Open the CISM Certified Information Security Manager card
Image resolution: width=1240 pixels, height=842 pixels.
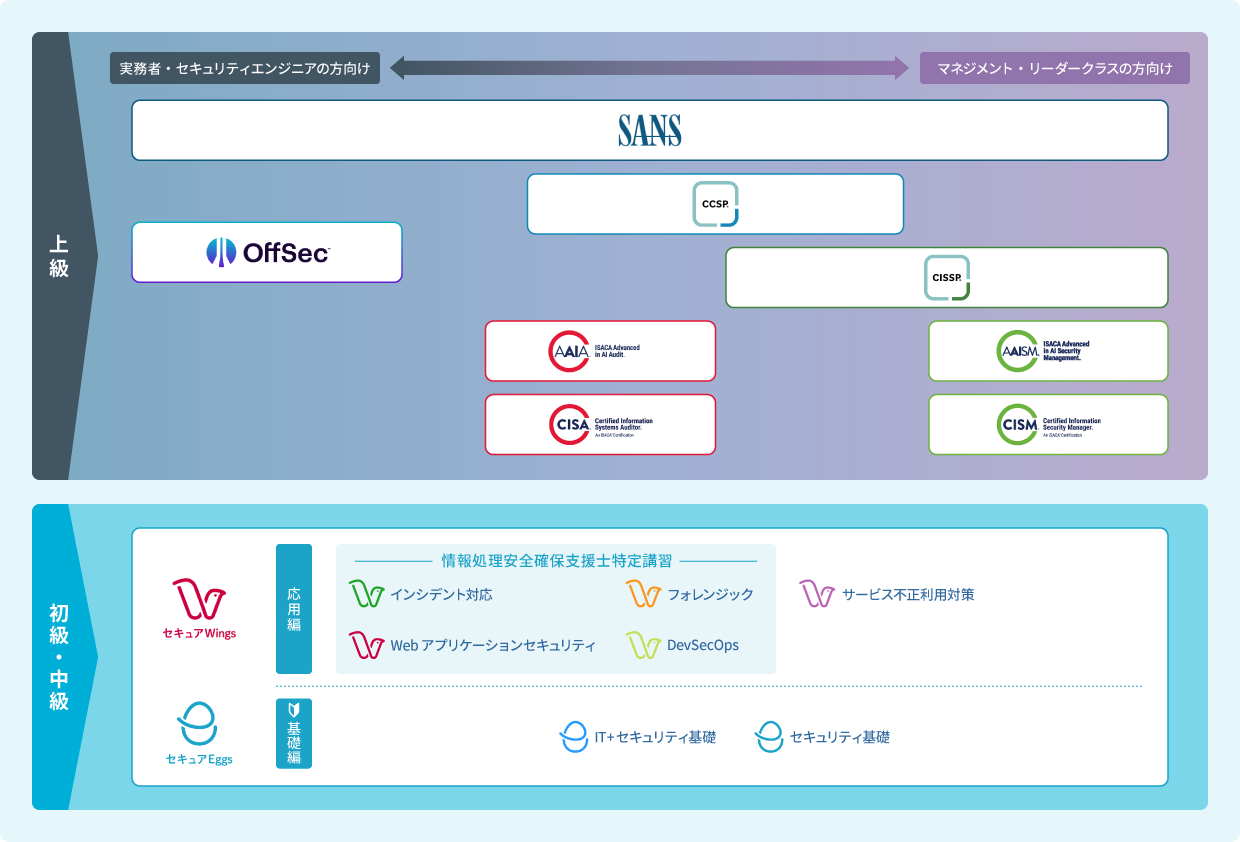[x=1048, y=425]
